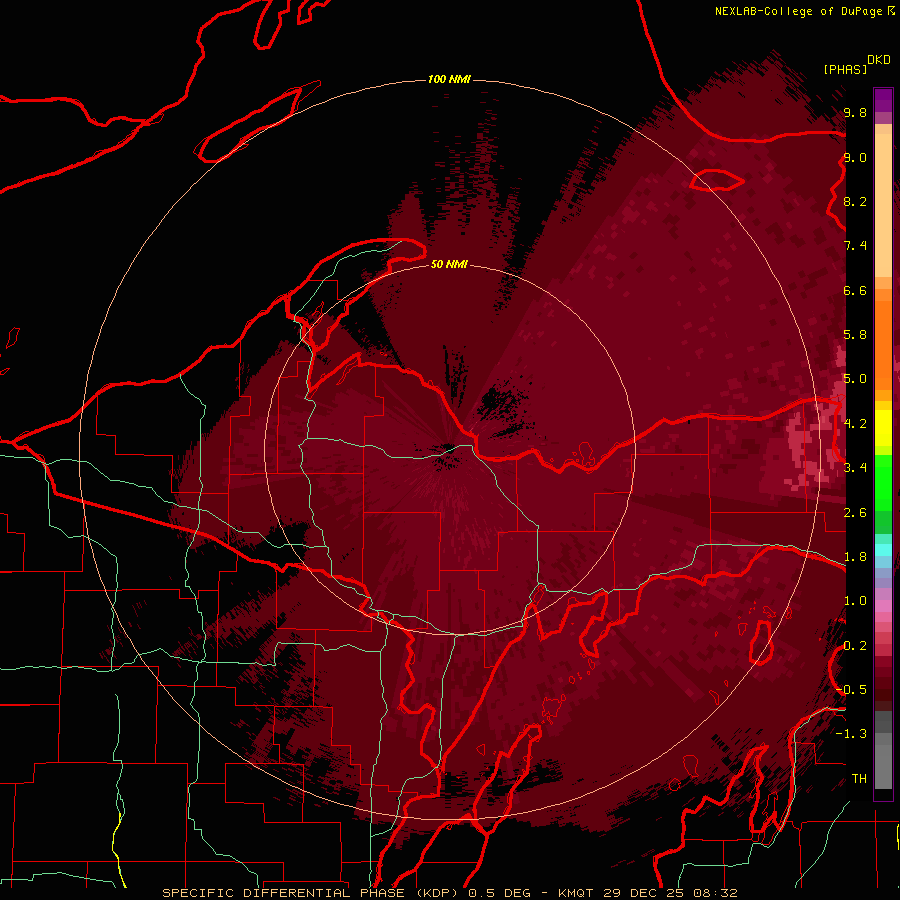
Task: Click the 8.2 legend value
Action: coord(855,201)
